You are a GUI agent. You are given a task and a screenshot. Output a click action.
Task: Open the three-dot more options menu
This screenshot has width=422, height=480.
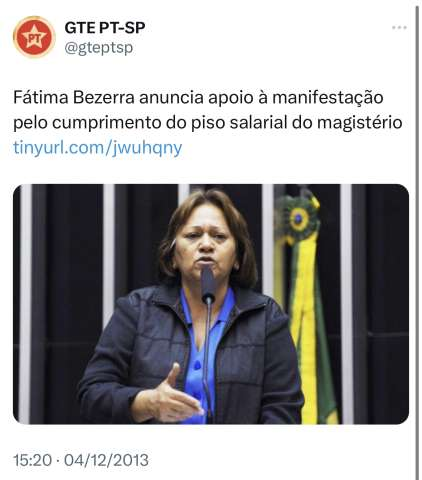pos(399,28)
